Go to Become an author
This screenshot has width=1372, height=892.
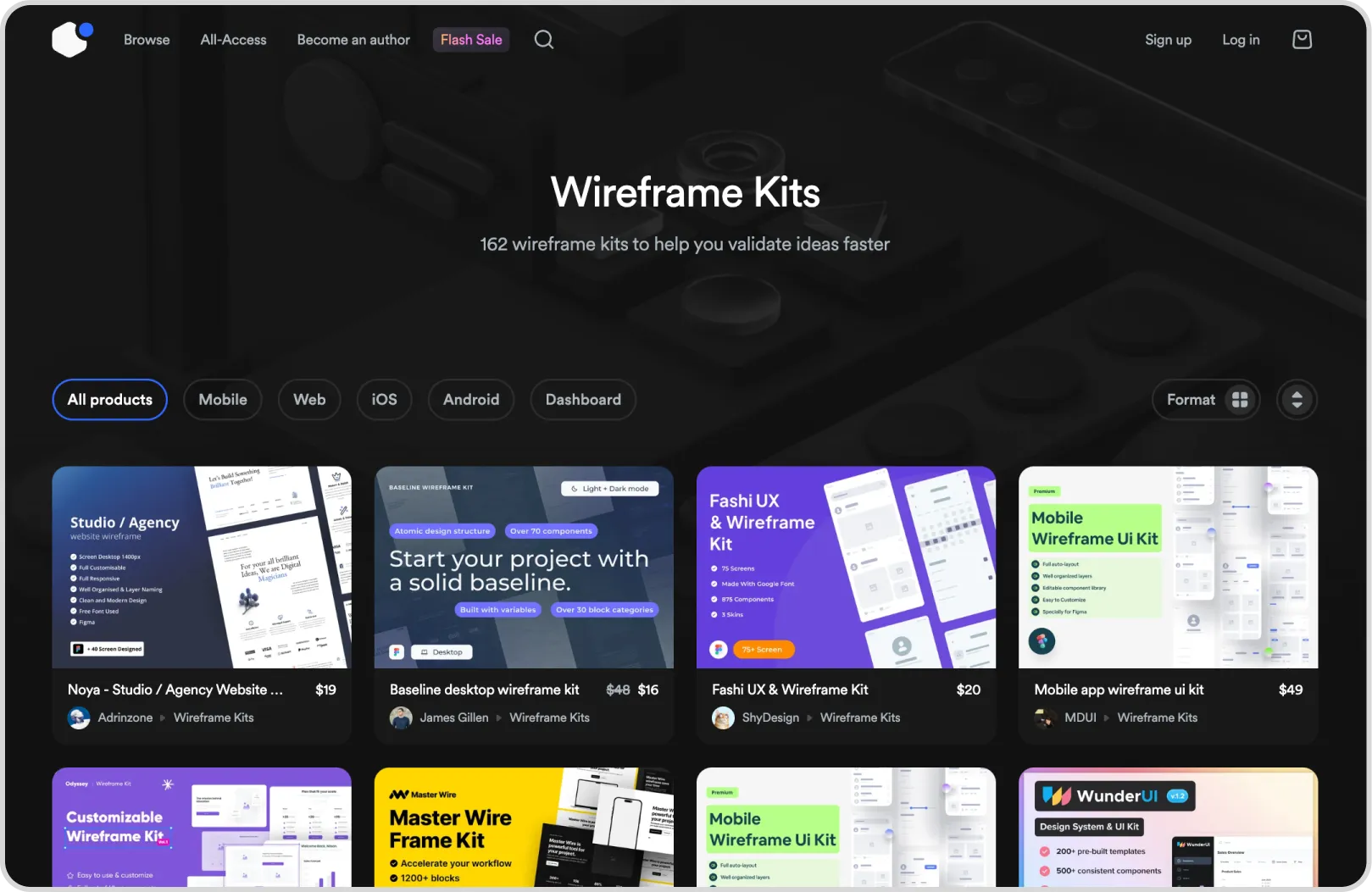click(x=353, y=40)
